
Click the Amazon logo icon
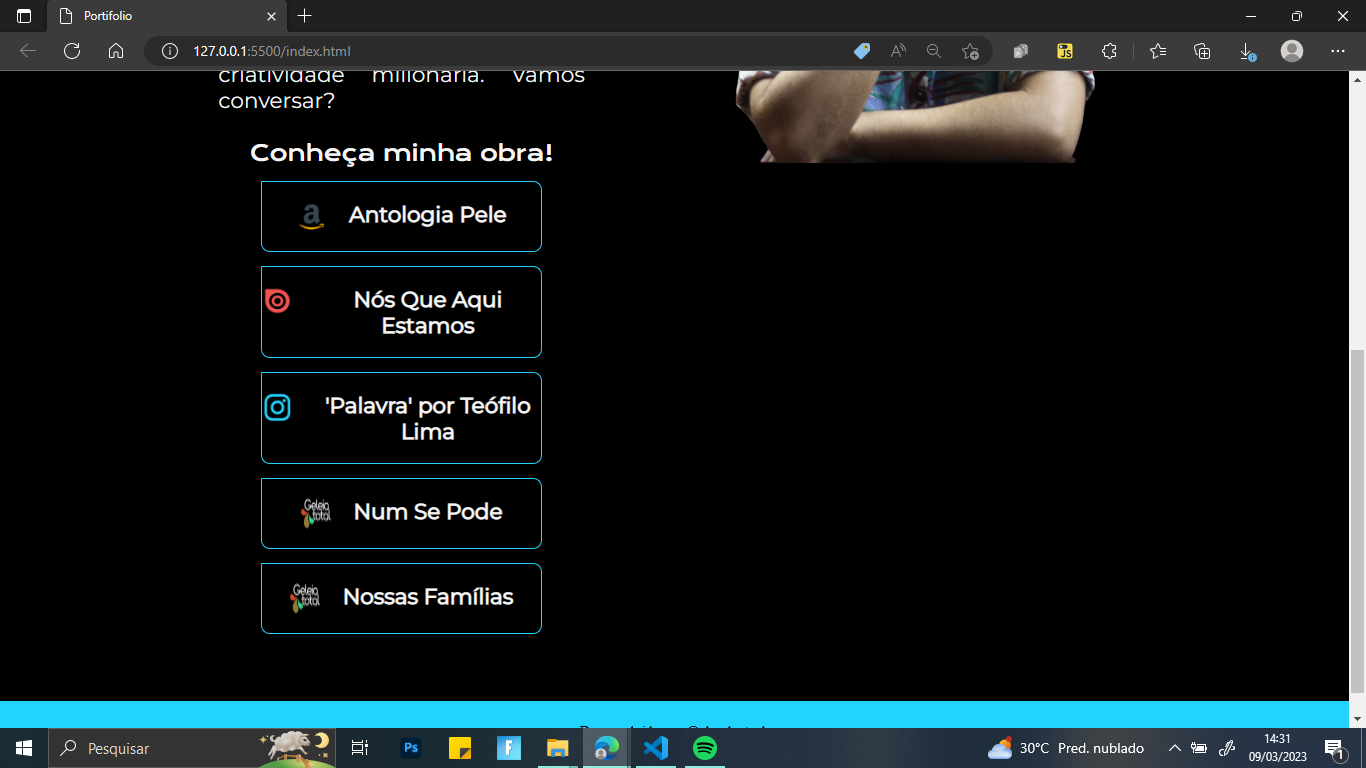tap(312, 217)
